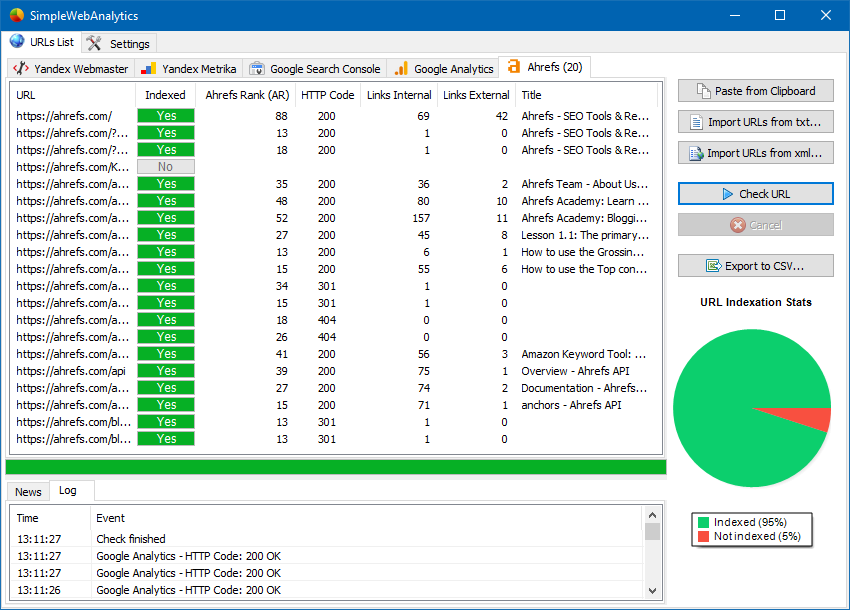The width and height of the screenshot is (850, 610).
Task: Start the Check URL action
Action: [755, 194]
